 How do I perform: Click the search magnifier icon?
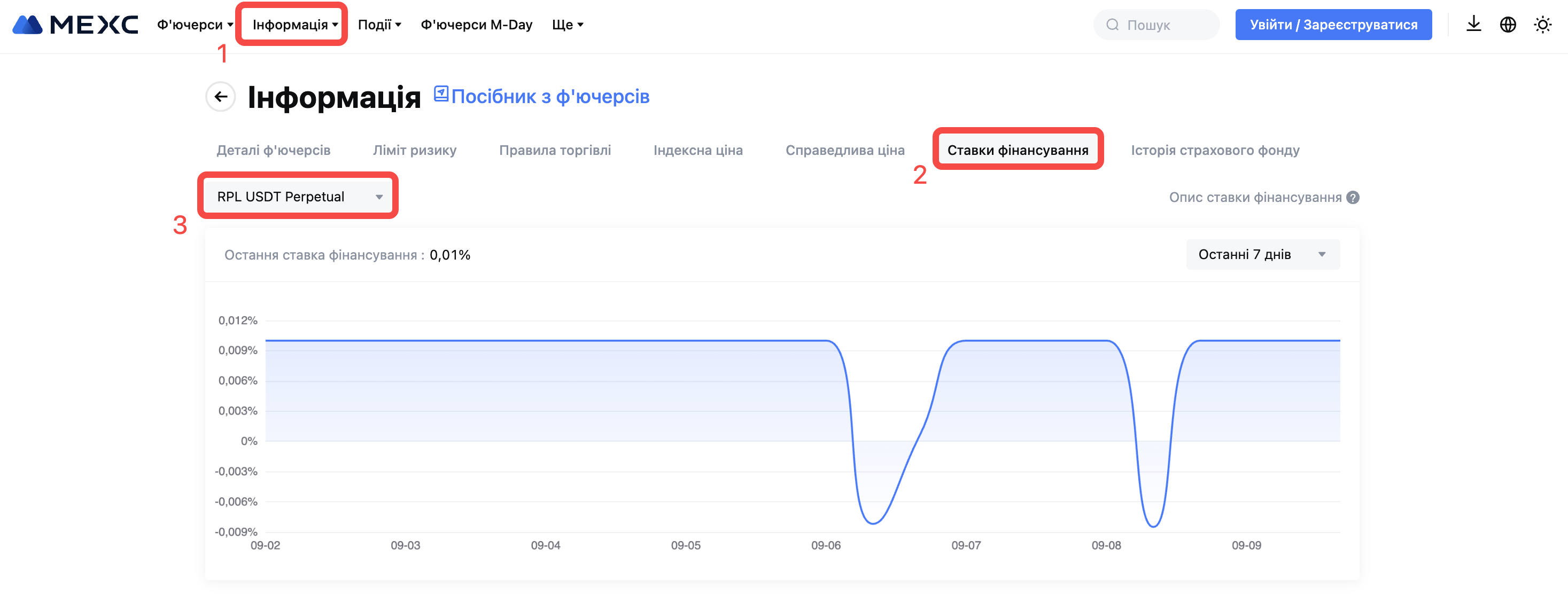(x=1112, y=25)
